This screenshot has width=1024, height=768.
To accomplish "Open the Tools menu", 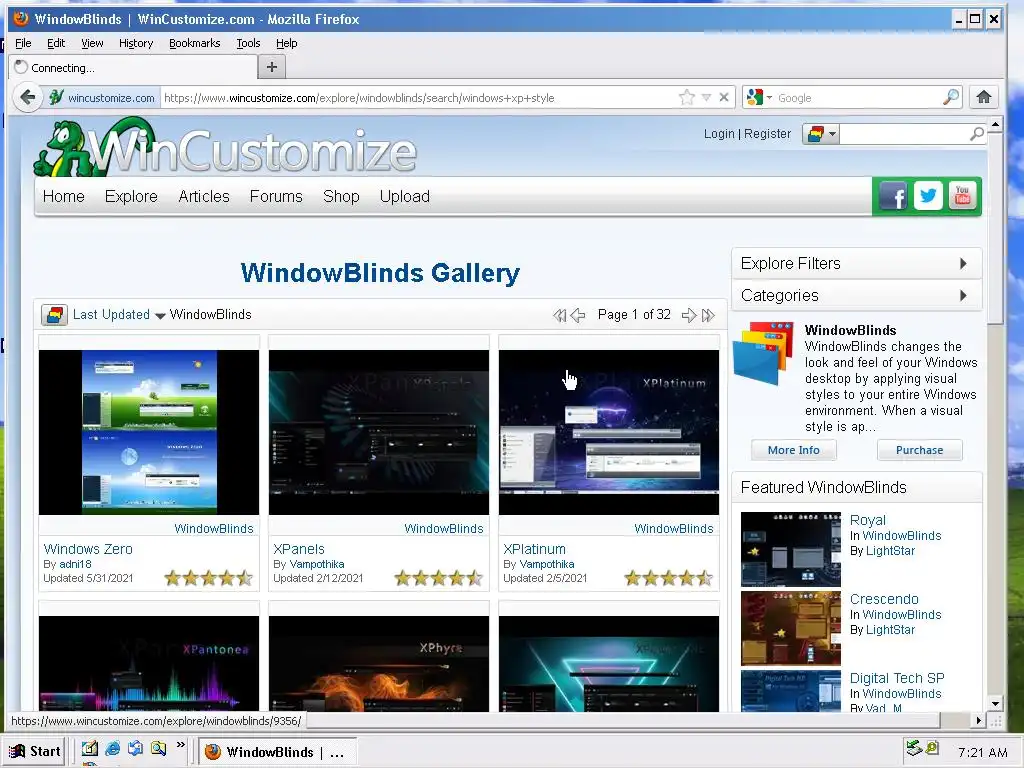I will (248, 43).
